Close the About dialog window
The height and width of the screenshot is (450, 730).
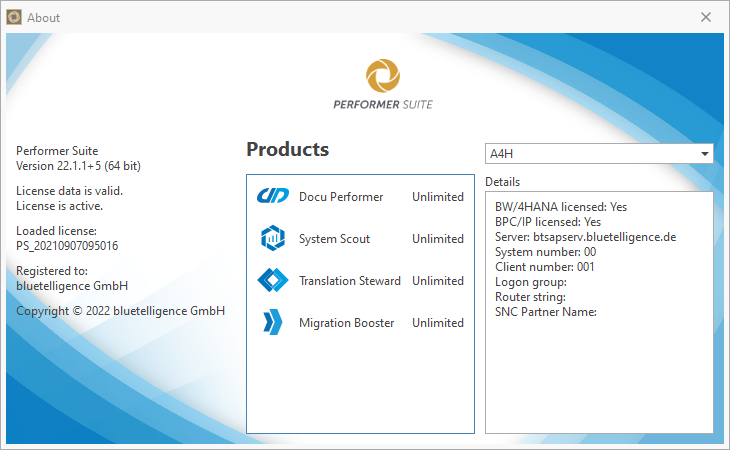pos(706,17)
